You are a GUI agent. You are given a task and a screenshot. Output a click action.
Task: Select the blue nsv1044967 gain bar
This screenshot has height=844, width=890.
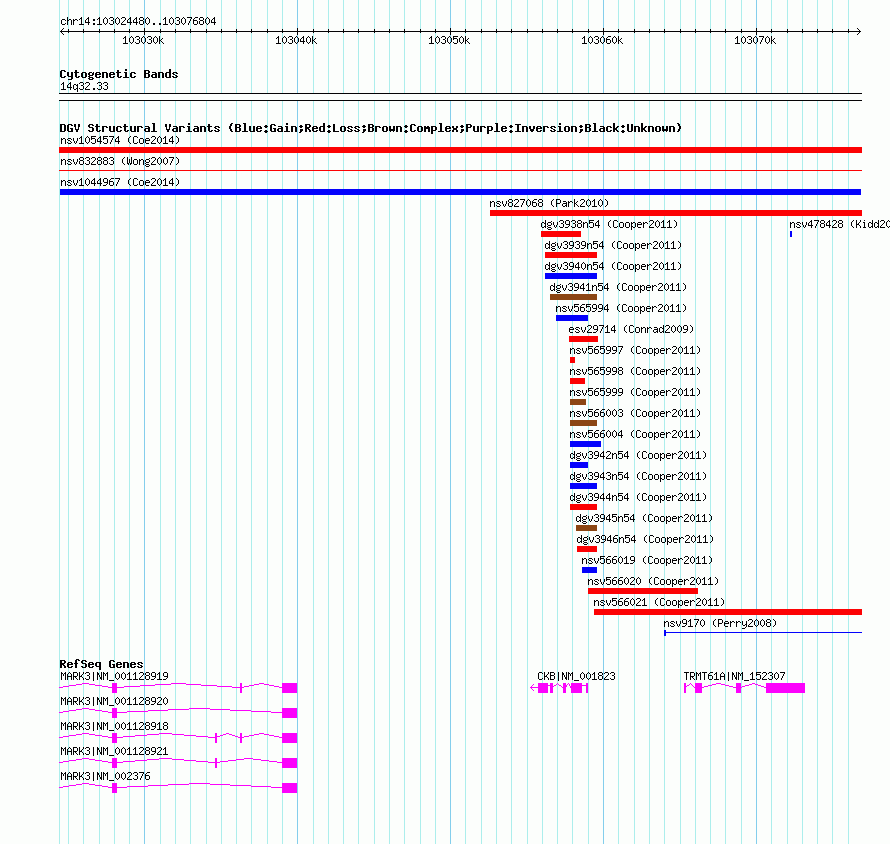coord(460,192)
